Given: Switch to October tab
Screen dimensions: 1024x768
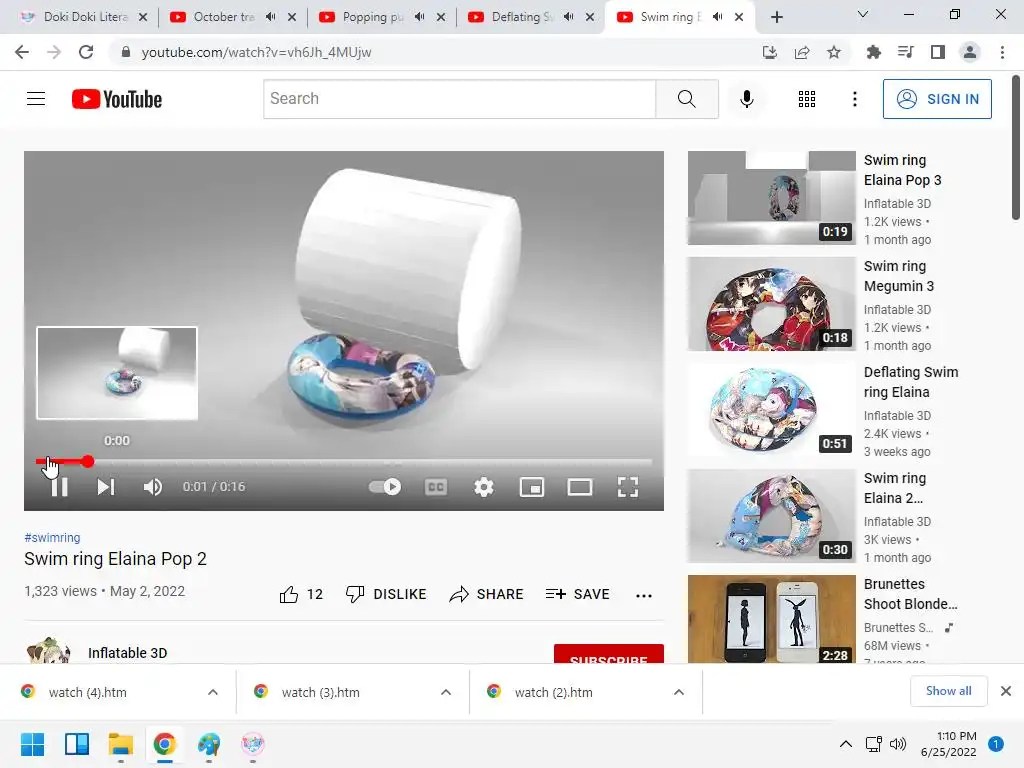Looking at the screenshot, I should (223, 17).
